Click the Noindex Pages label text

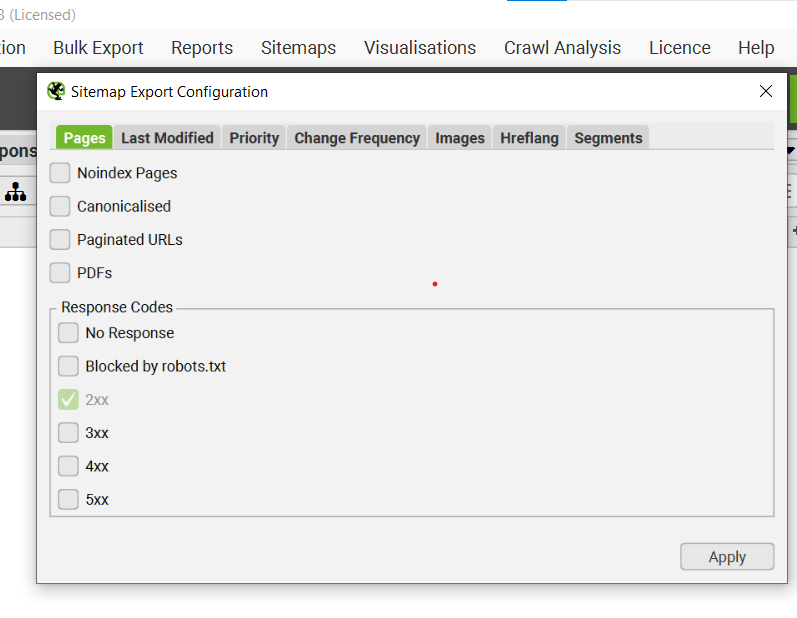127,173
